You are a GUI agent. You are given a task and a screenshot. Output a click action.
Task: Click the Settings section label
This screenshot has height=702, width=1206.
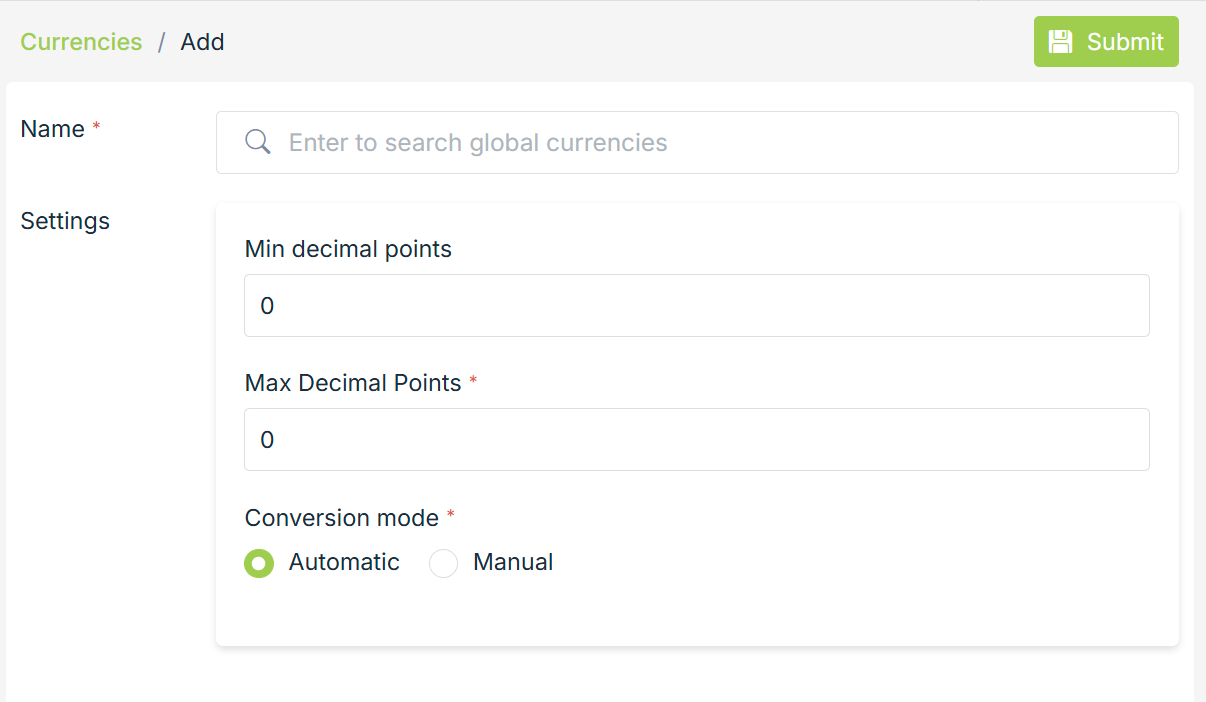[x=65, y=221]
